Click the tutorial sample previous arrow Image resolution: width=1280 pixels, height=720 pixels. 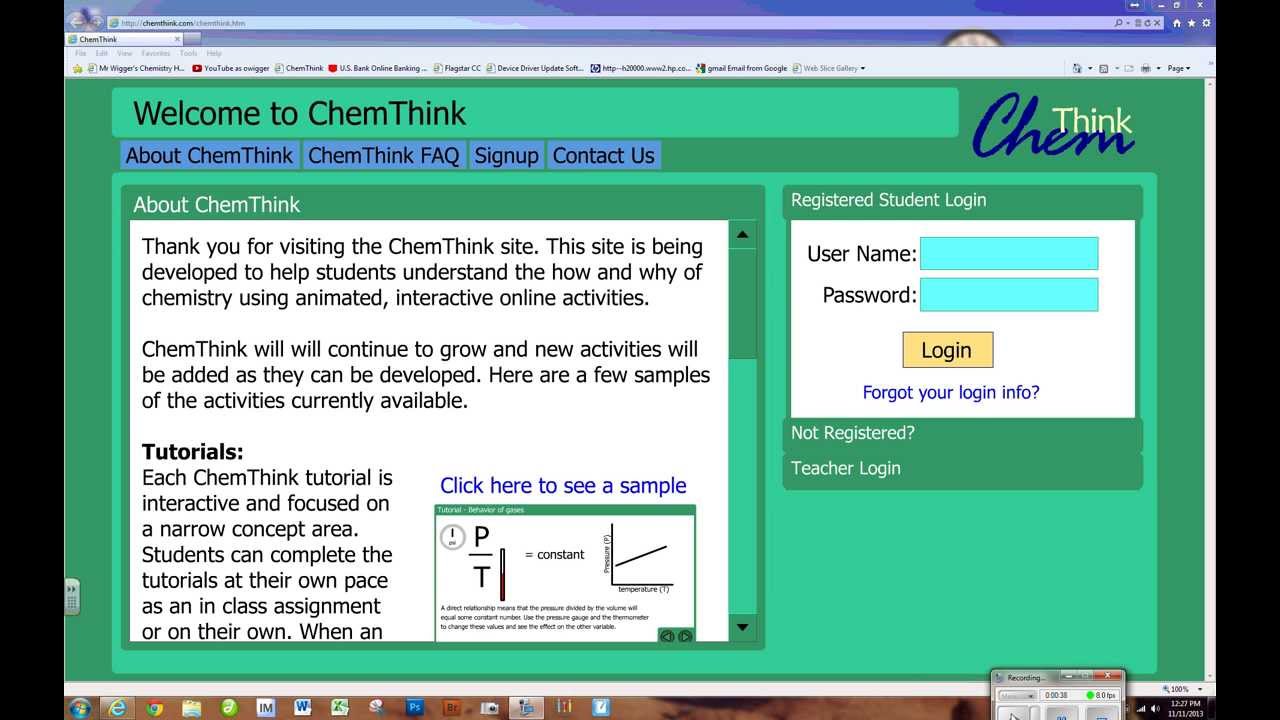(x=667, y=635)
